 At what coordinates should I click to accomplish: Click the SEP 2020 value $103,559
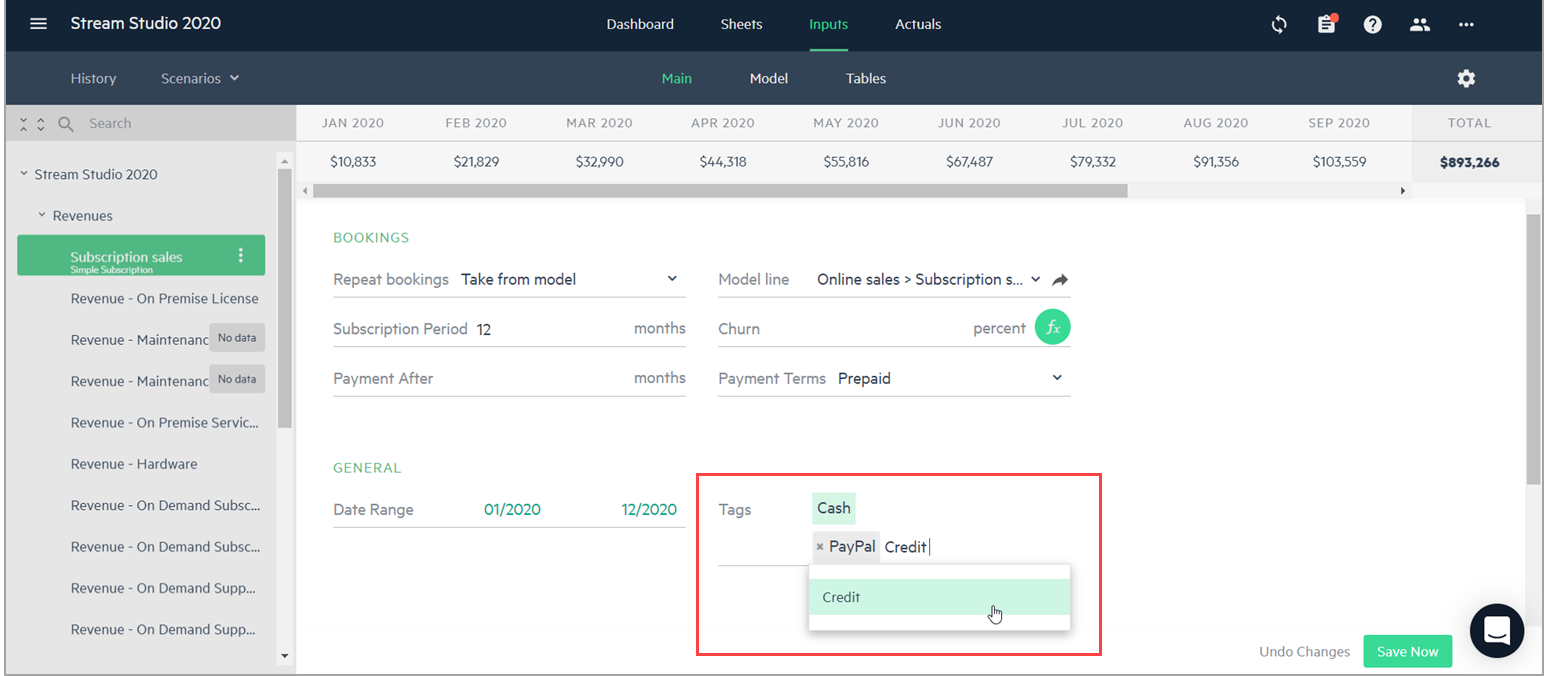(1338, 161)
